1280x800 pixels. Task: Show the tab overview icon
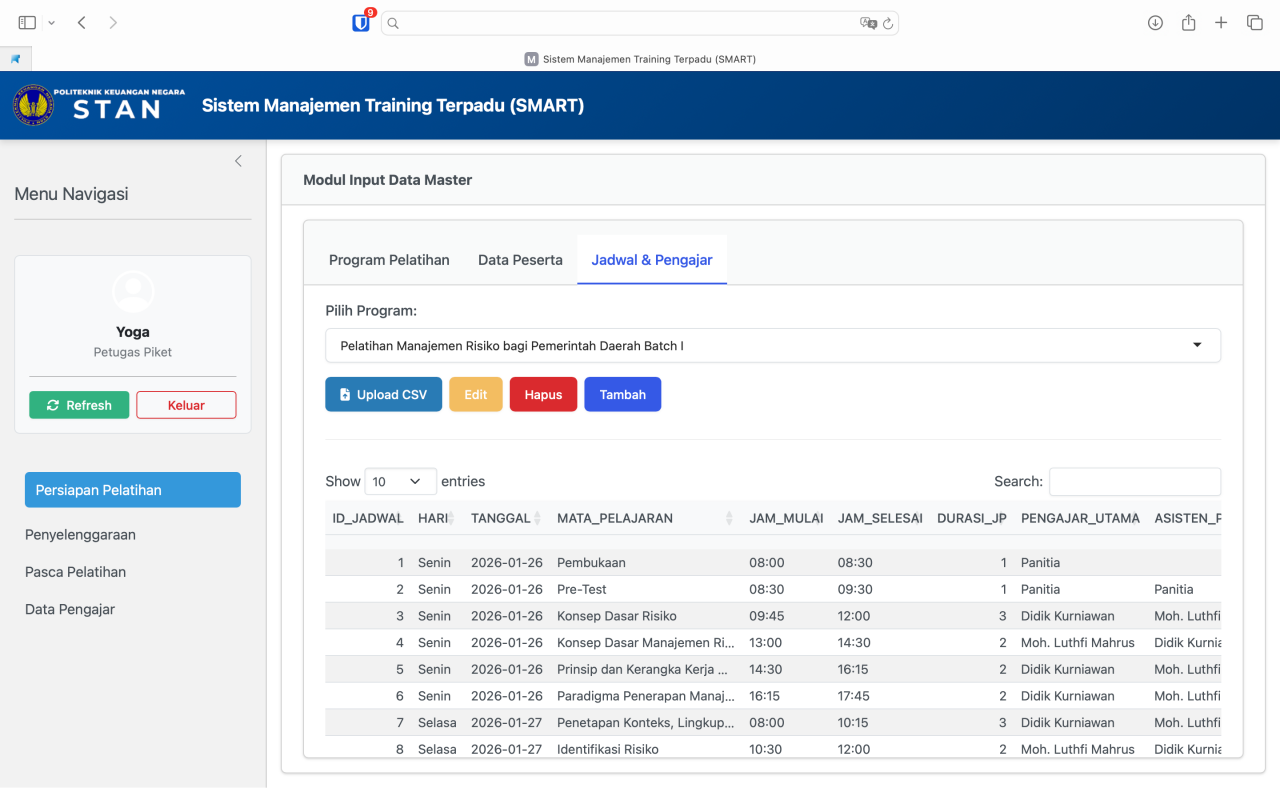coord(1254,22)
